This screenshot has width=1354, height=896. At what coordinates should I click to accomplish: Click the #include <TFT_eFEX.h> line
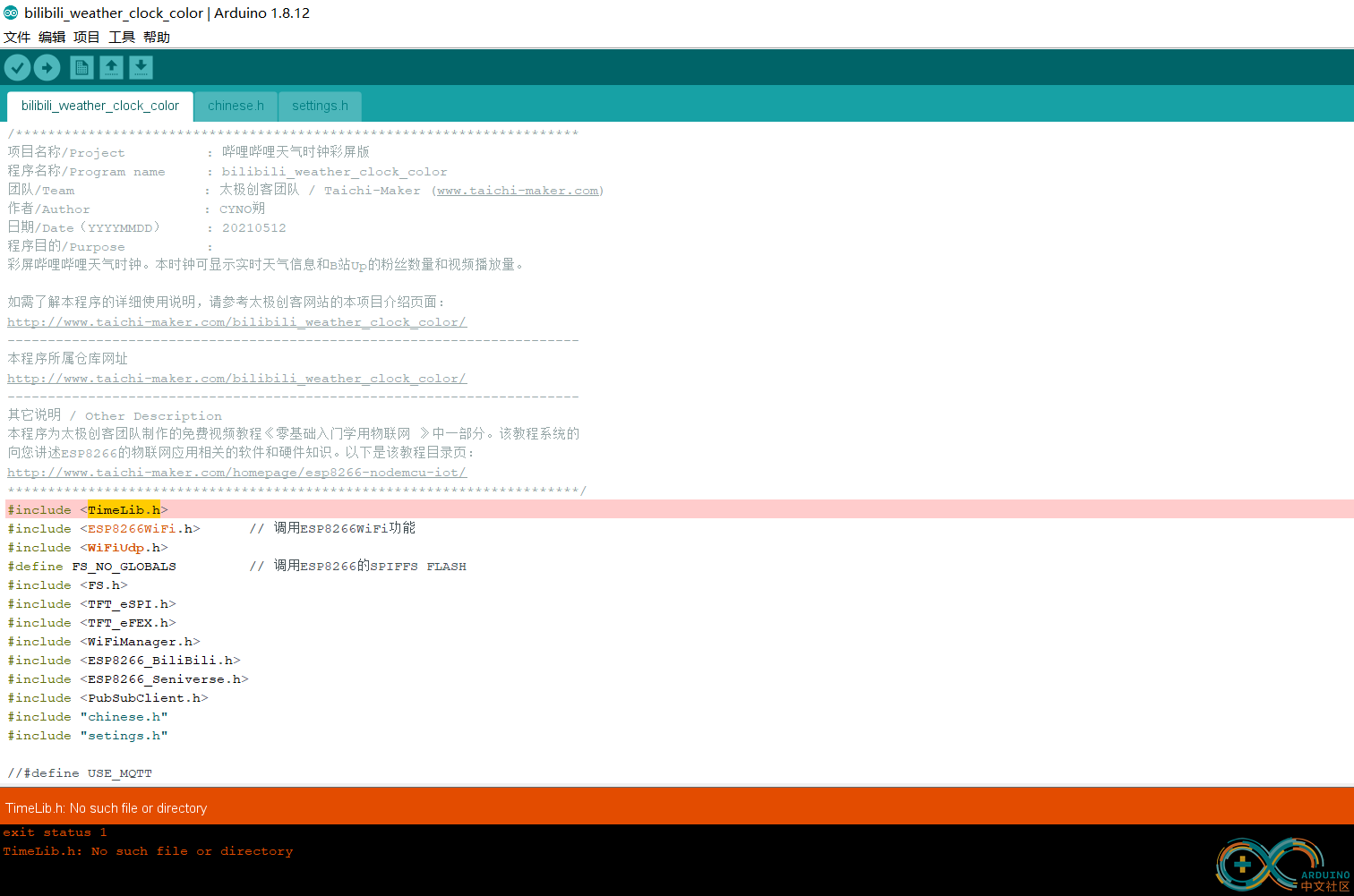coord(92,623)
